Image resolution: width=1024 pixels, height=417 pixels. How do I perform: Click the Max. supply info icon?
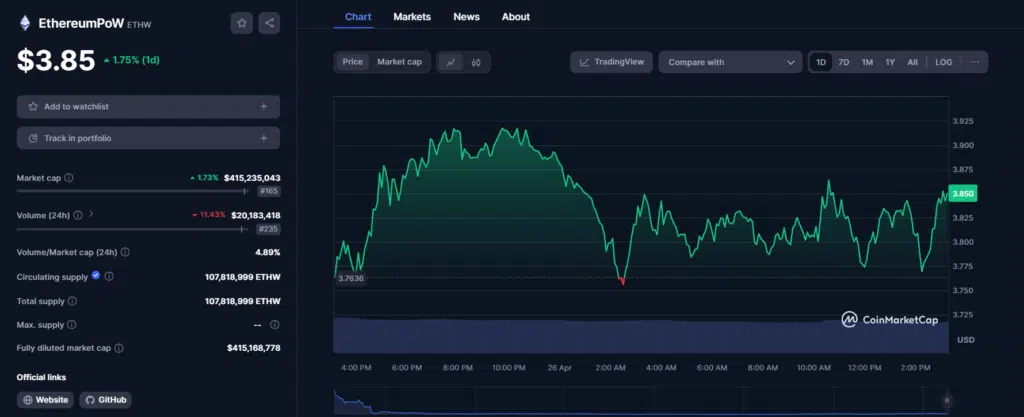tap(72, 325)
